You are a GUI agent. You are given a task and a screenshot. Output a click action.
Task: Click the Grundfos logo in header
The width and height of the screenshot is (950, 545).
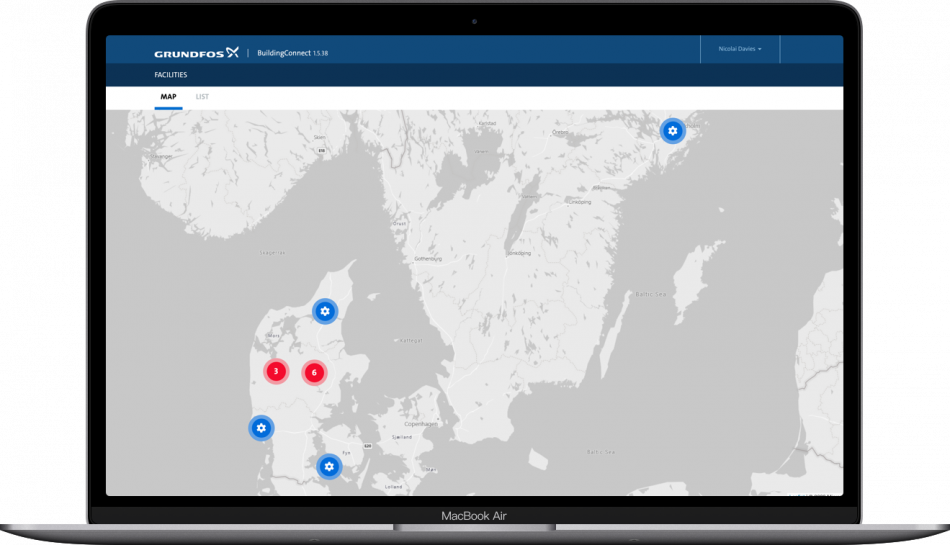pos(196,53)
